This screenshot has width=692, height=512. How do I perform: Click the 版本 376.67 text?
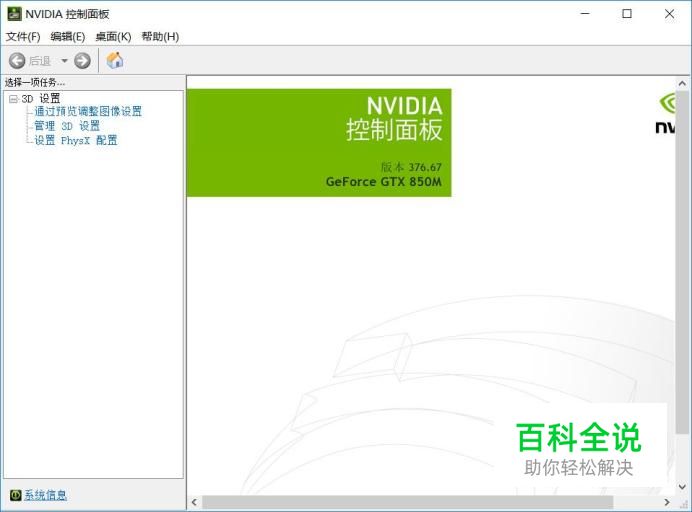(411, 167)
